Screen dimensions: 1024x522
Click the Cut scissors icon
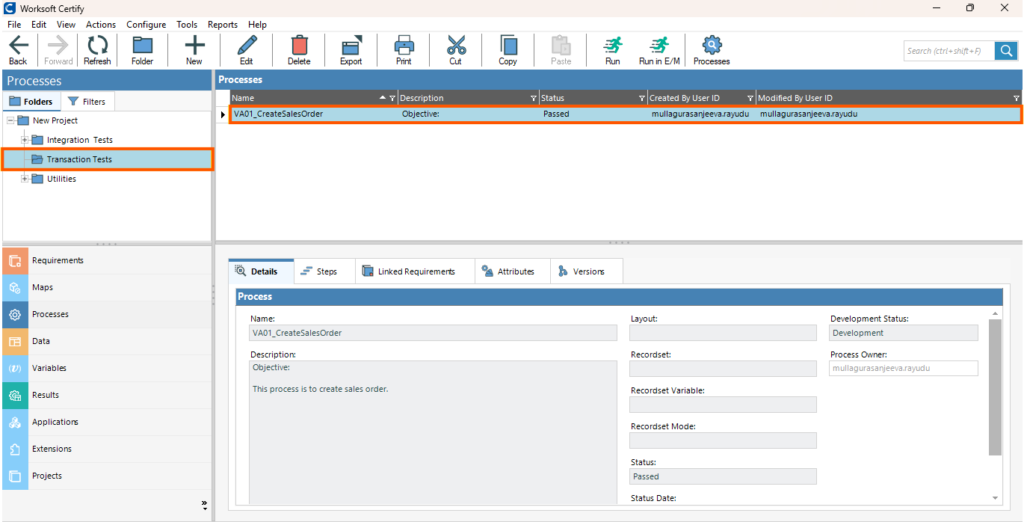pos(455,50)
